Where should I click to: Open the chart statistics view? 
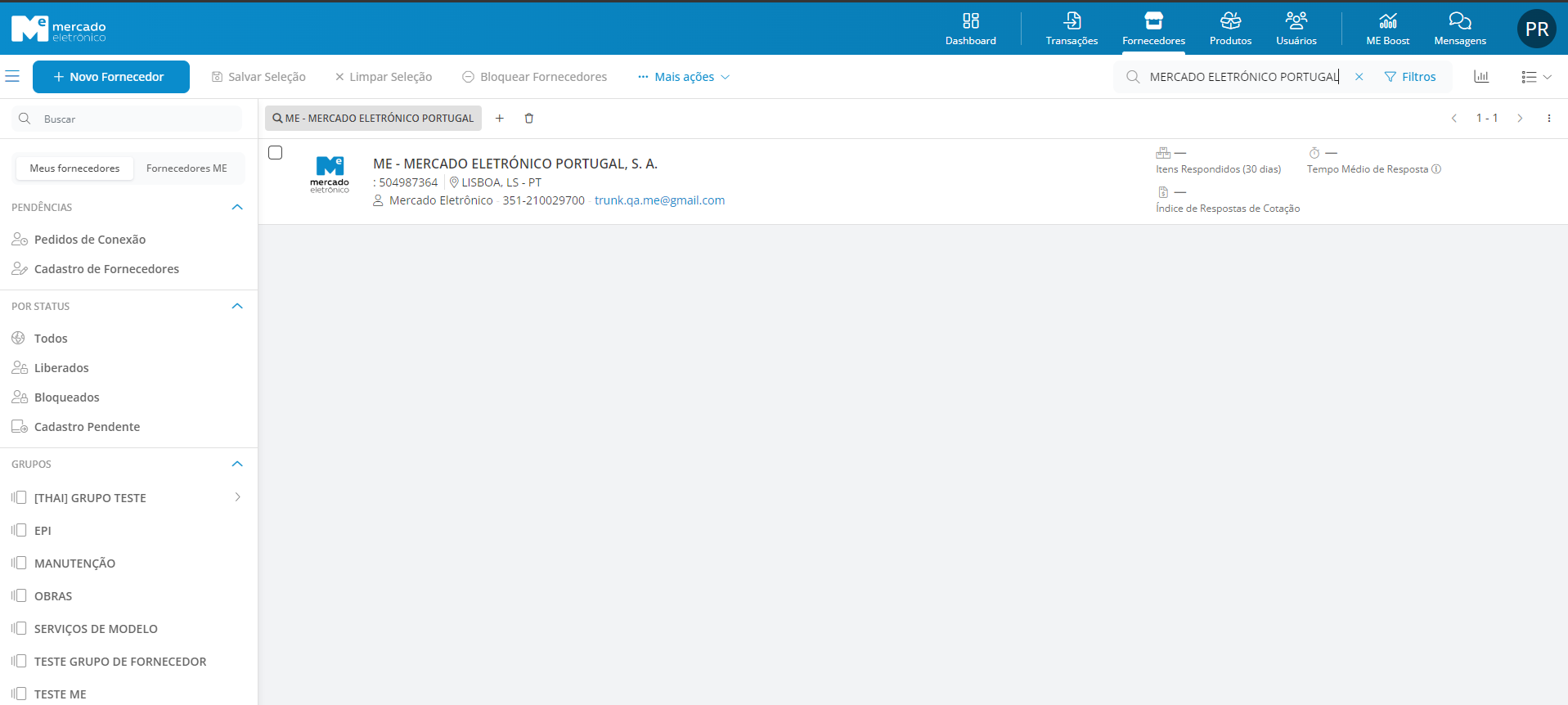[x=1481, y=77]
